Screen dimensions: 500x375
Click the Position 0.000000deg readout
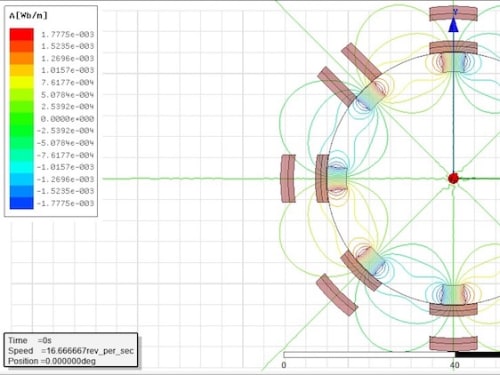[52, 361]
